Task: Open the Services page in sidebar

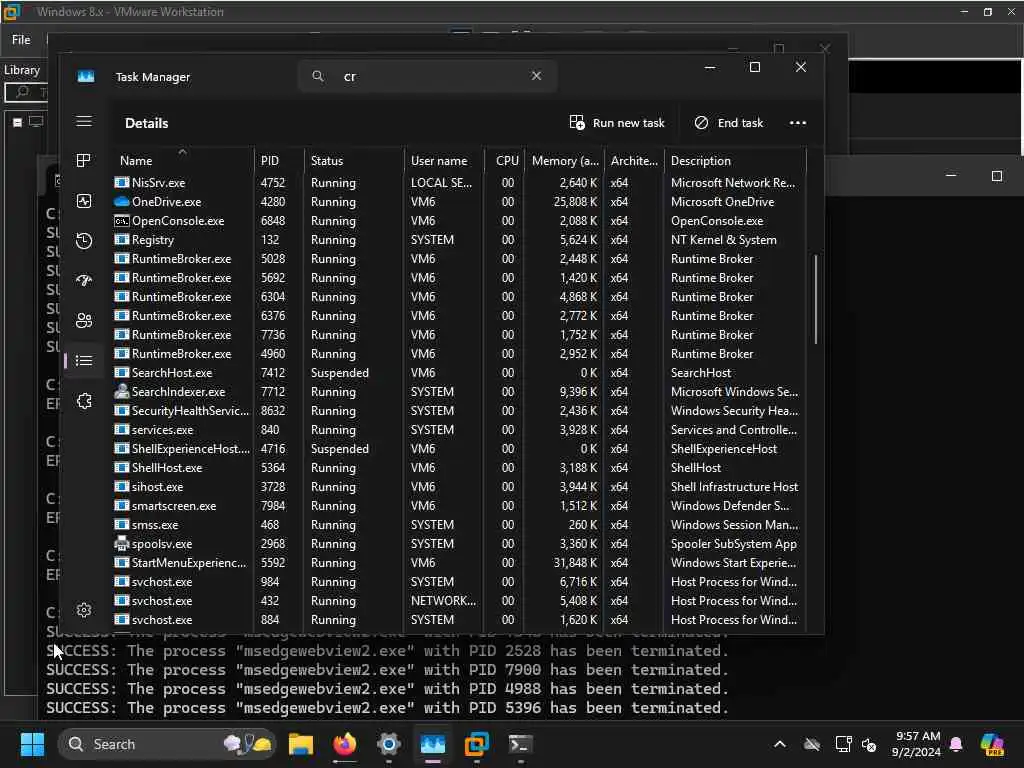Action: pos(84,401)
